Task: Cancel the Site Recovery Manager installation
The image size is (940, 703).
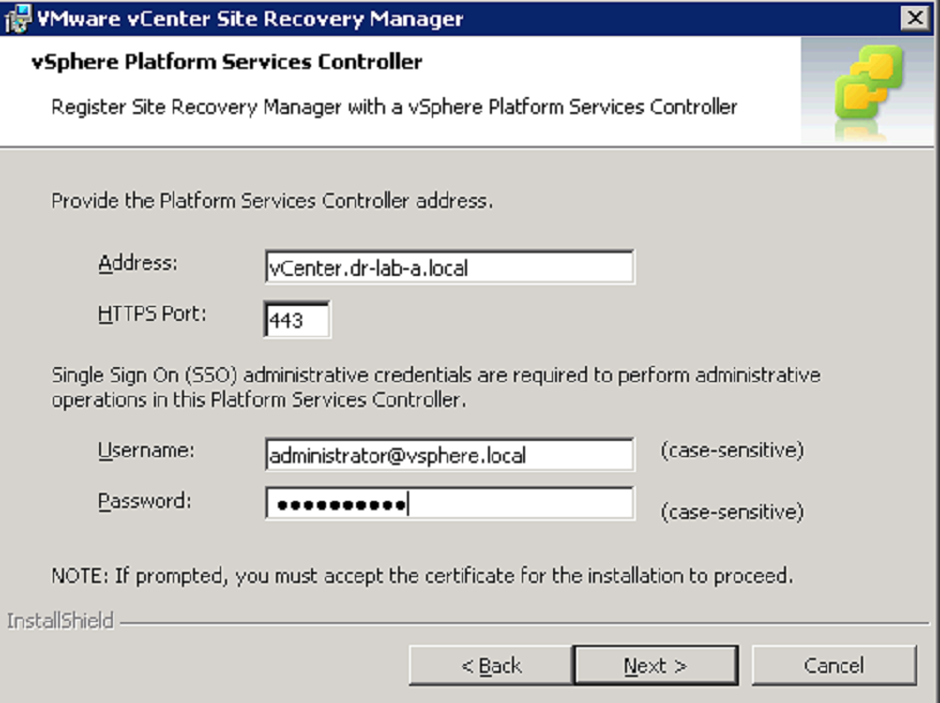Action: (834, 665)
